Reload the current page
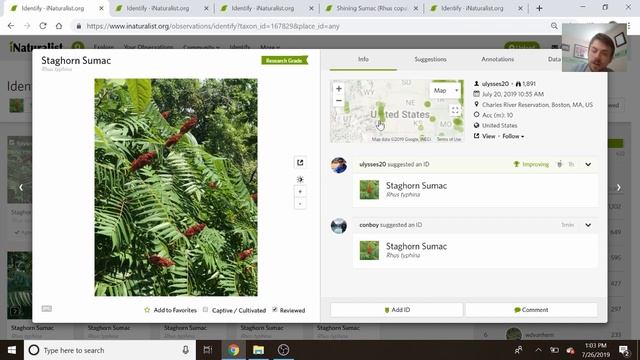This screenshot has width=640, height=360. 43,26
